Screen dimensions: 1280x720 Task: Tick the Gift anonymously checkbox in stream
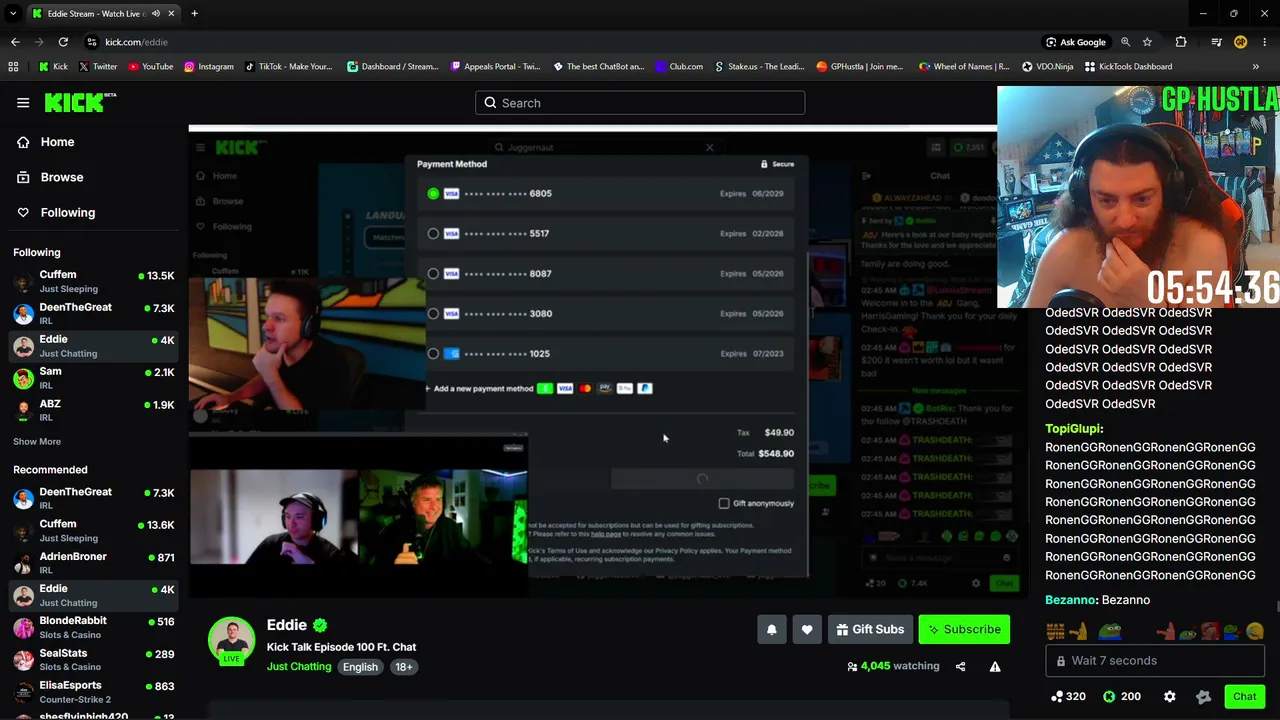[x=724, y=503]
